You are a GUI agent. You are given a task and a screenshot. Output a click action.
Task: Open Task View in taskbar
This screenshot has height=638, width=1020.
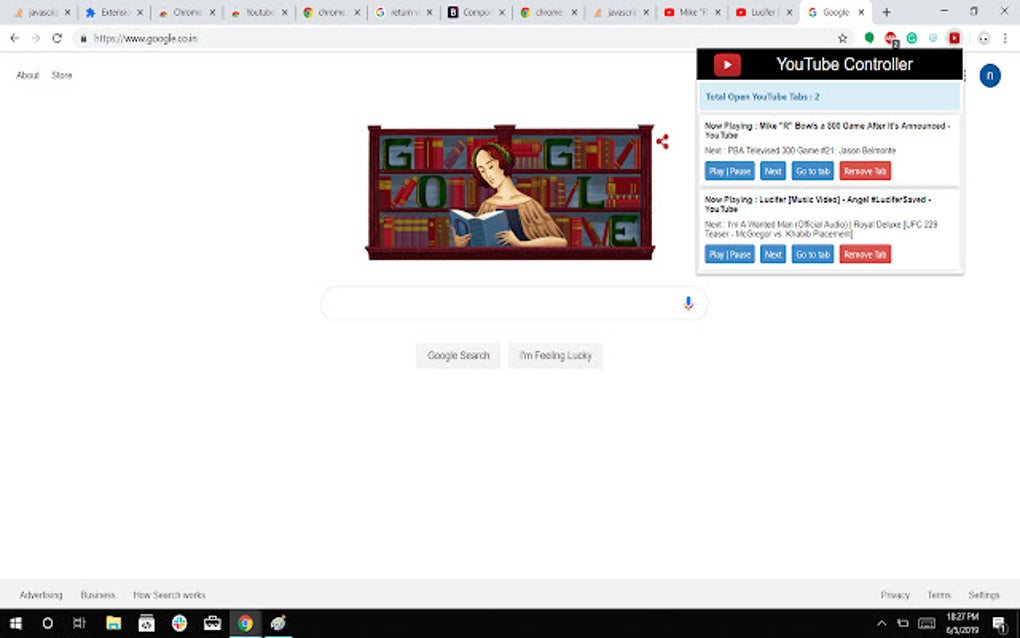point(79,623)
